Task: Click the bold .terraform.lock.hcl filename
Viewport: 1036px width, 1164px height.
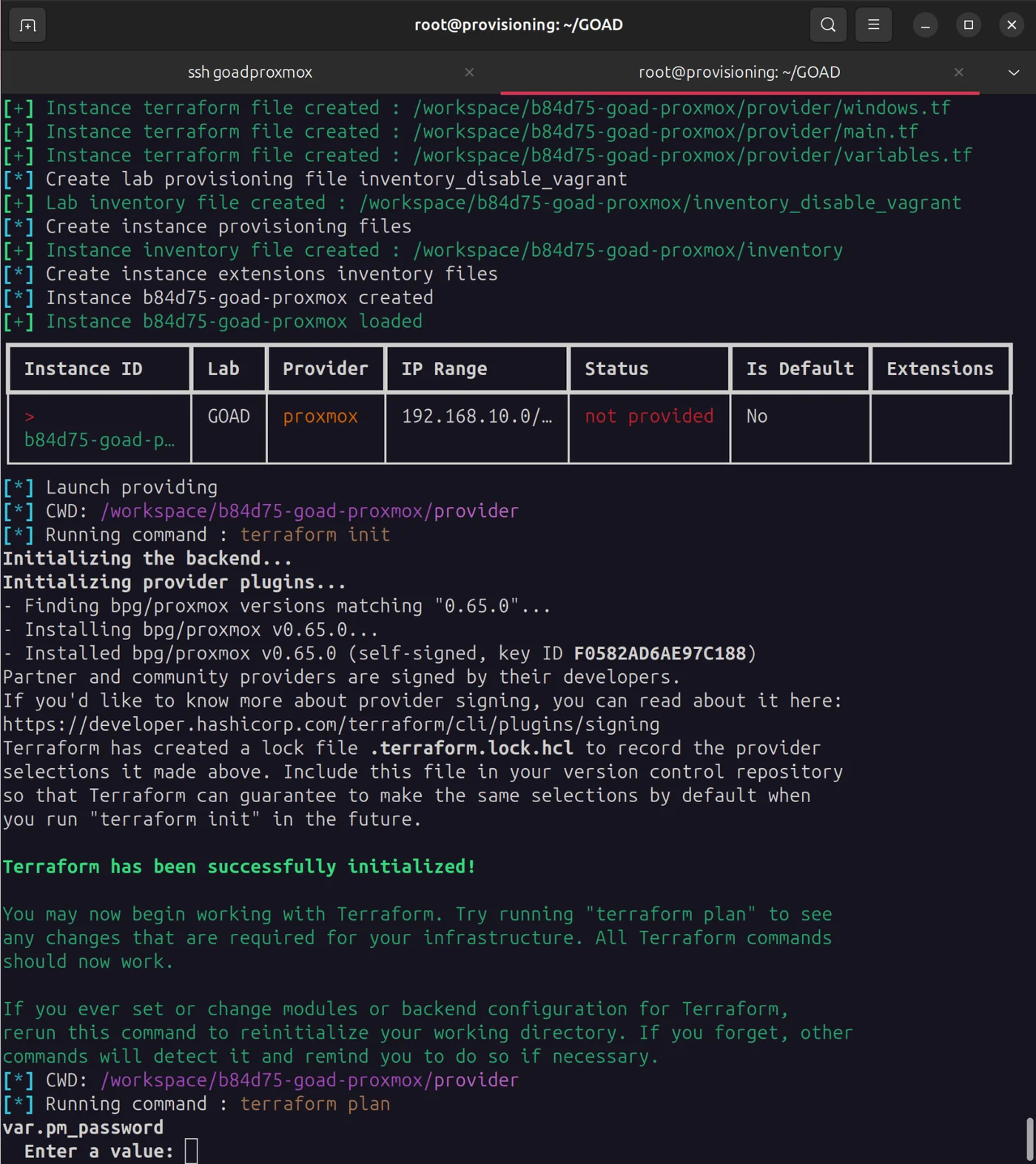Action: coord(472,748)
